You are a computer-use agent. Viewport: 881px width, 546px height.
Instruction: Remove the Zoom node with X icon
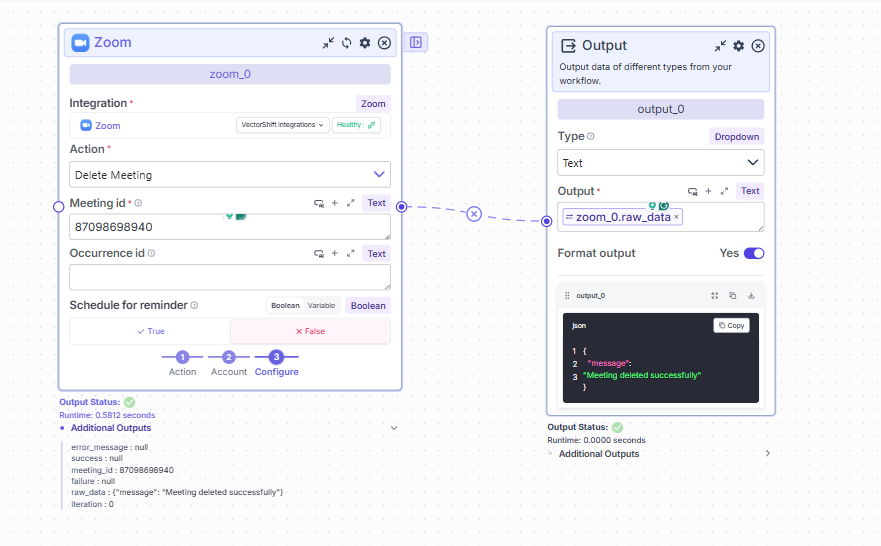coord(384,43)
